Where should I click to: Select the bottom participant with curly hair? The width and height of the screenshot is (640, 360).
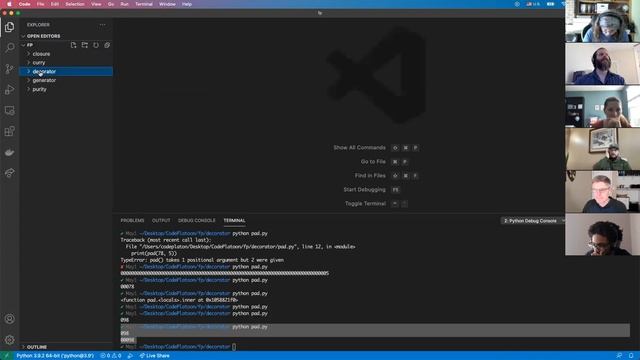(602, 235)
